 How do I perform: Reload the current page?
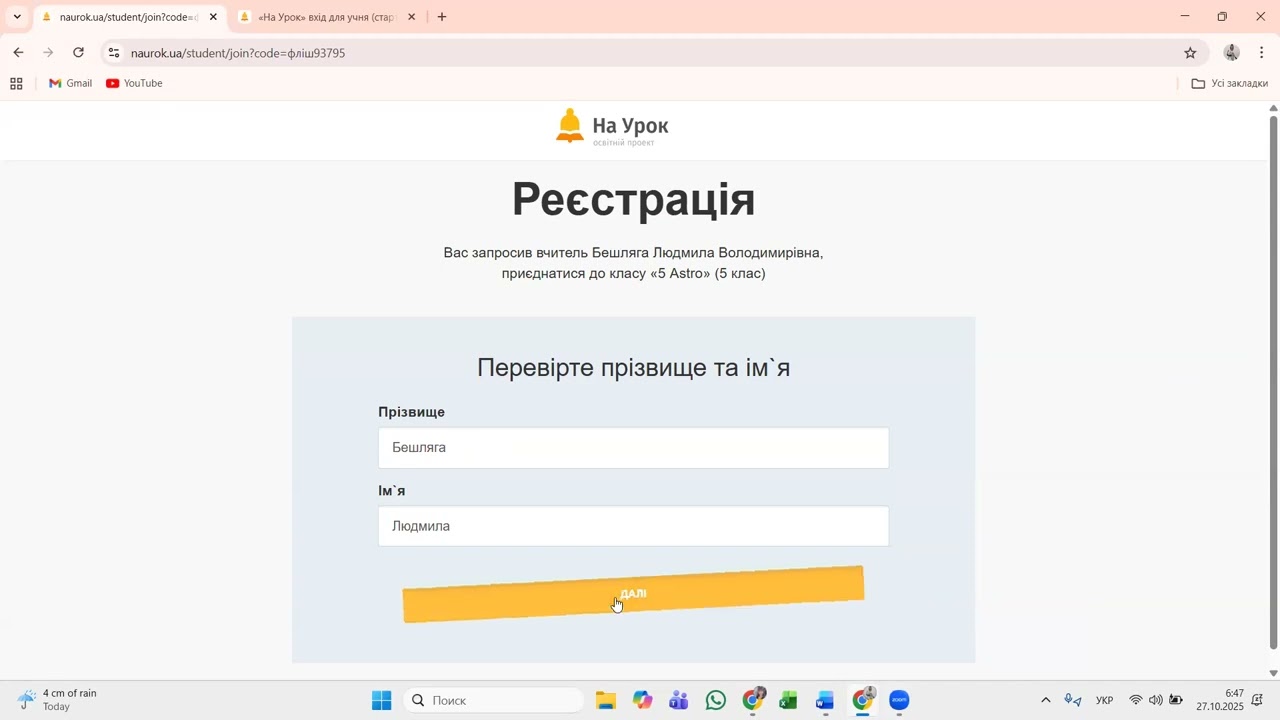click(79, 53)
